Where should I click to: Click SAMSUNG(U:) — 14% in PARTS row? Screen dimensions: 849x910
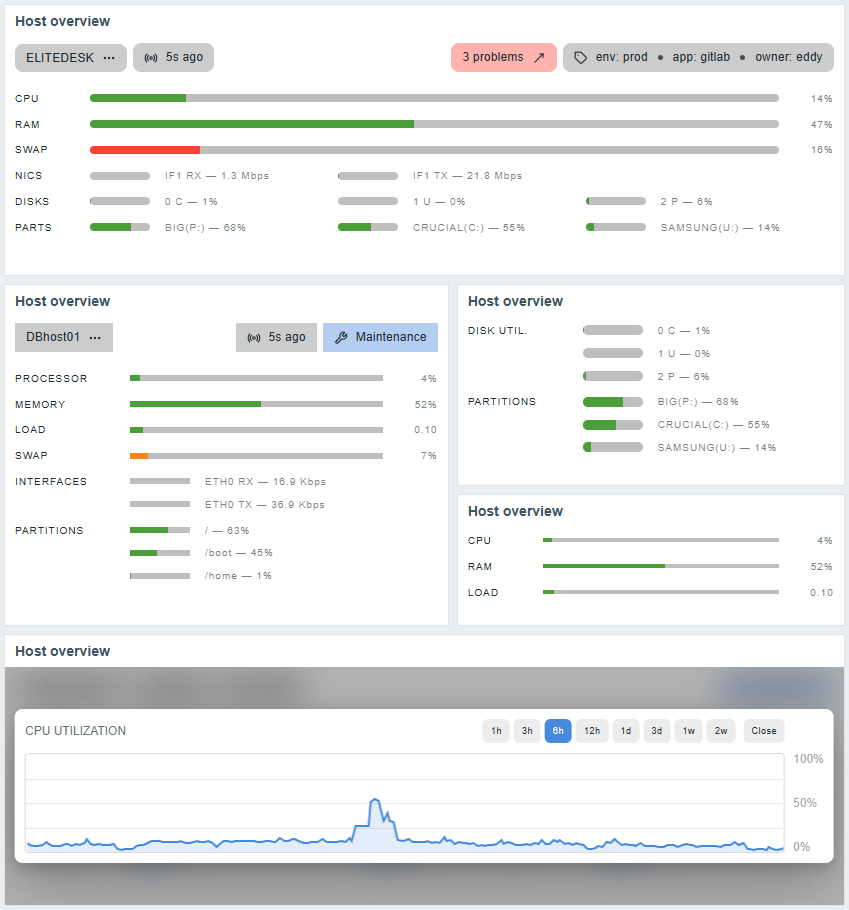[720, 228]
